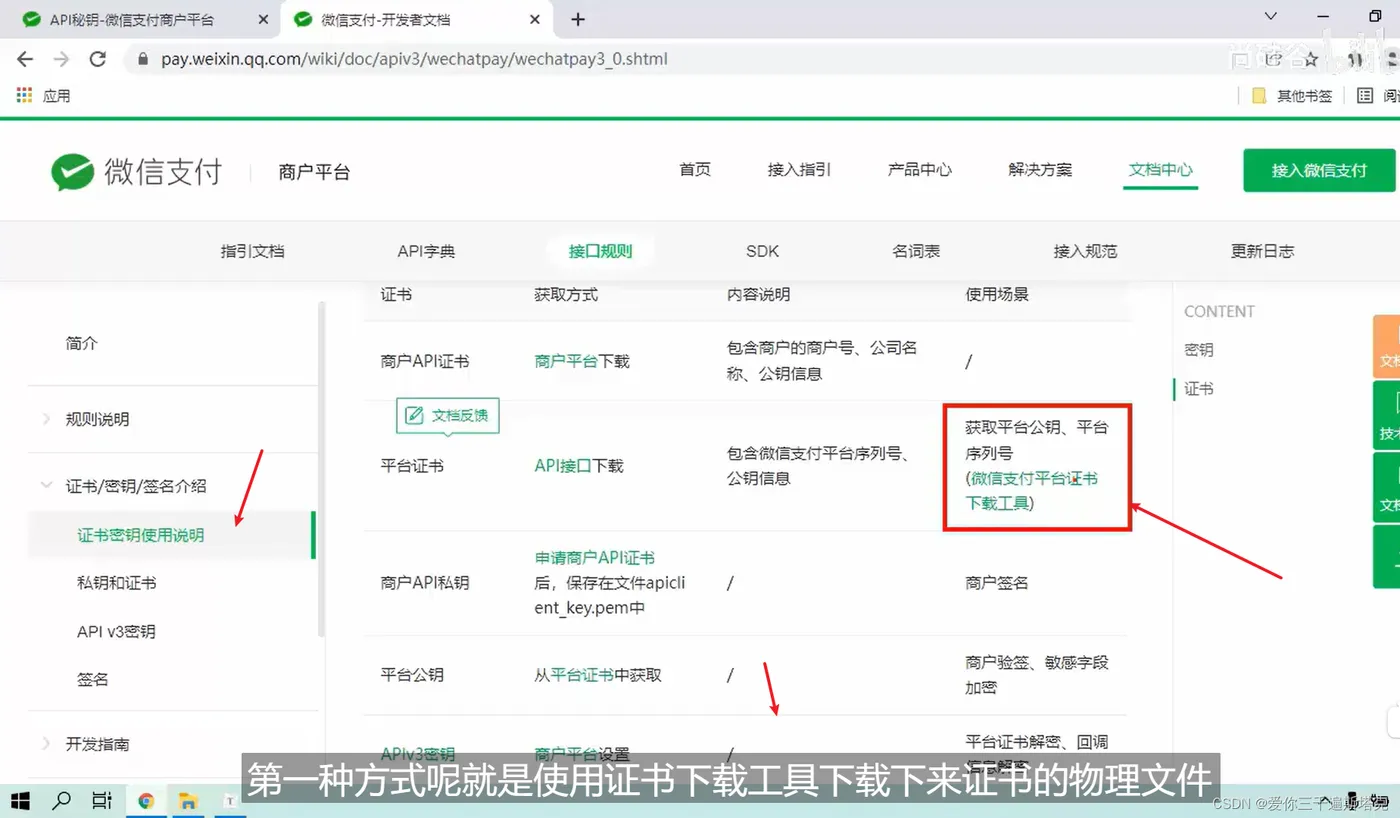Select the 名词表 sub-navigation tab
The image size is (1400, 818).
tap(916, 251)
